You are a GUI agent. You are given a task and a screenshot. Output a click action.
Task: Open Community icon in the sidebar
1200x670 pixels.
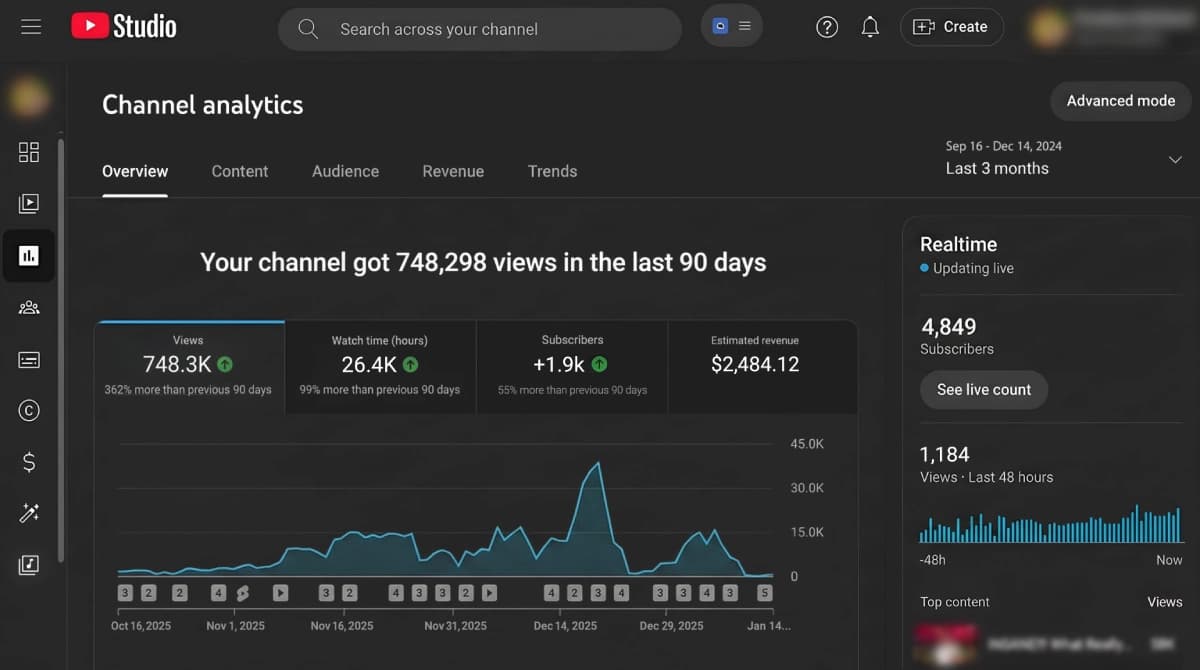coord(29,308)
